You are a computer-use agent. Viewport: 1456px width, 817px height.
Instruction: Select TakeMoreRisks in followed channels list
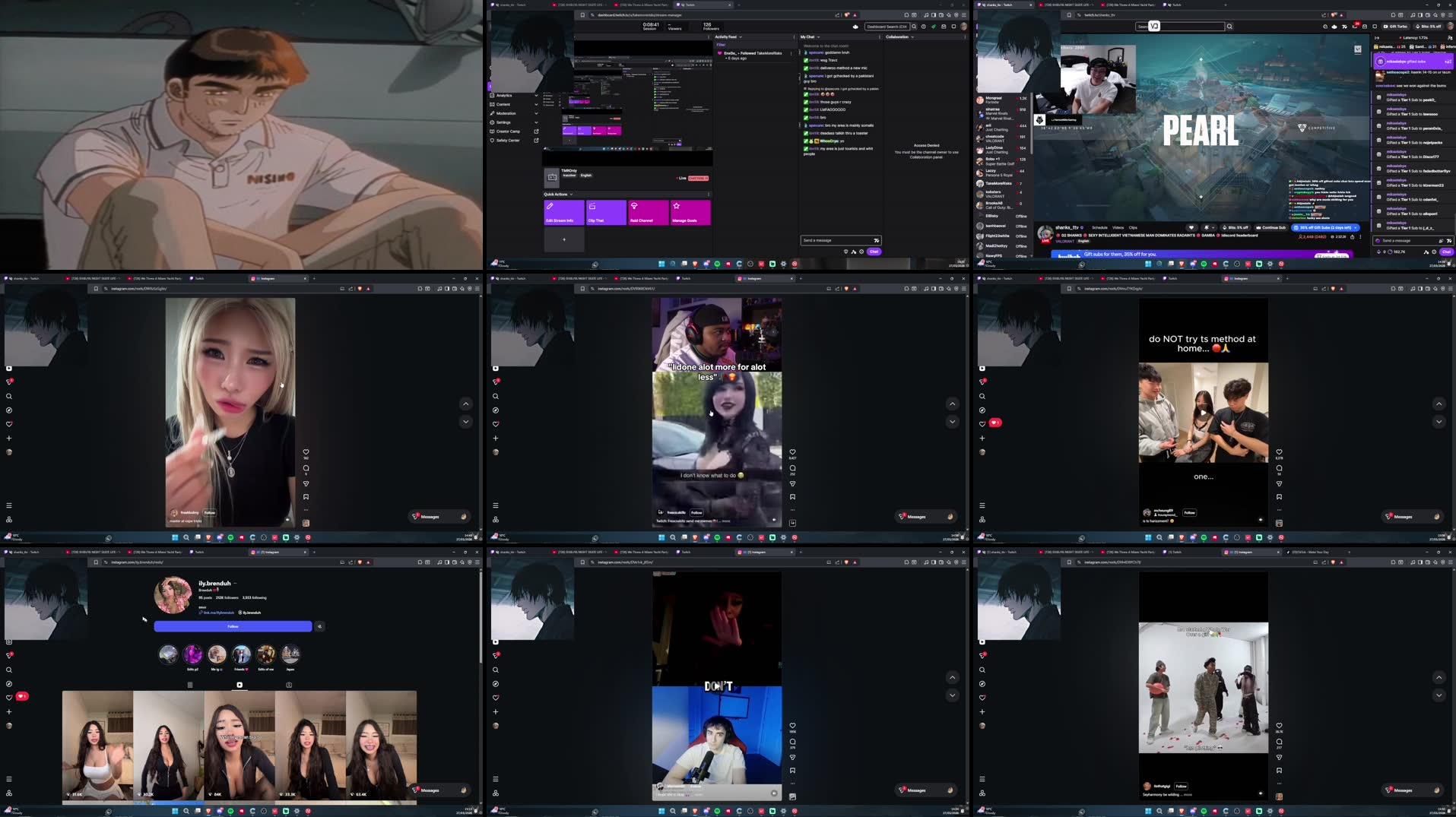pos(1001,183)
